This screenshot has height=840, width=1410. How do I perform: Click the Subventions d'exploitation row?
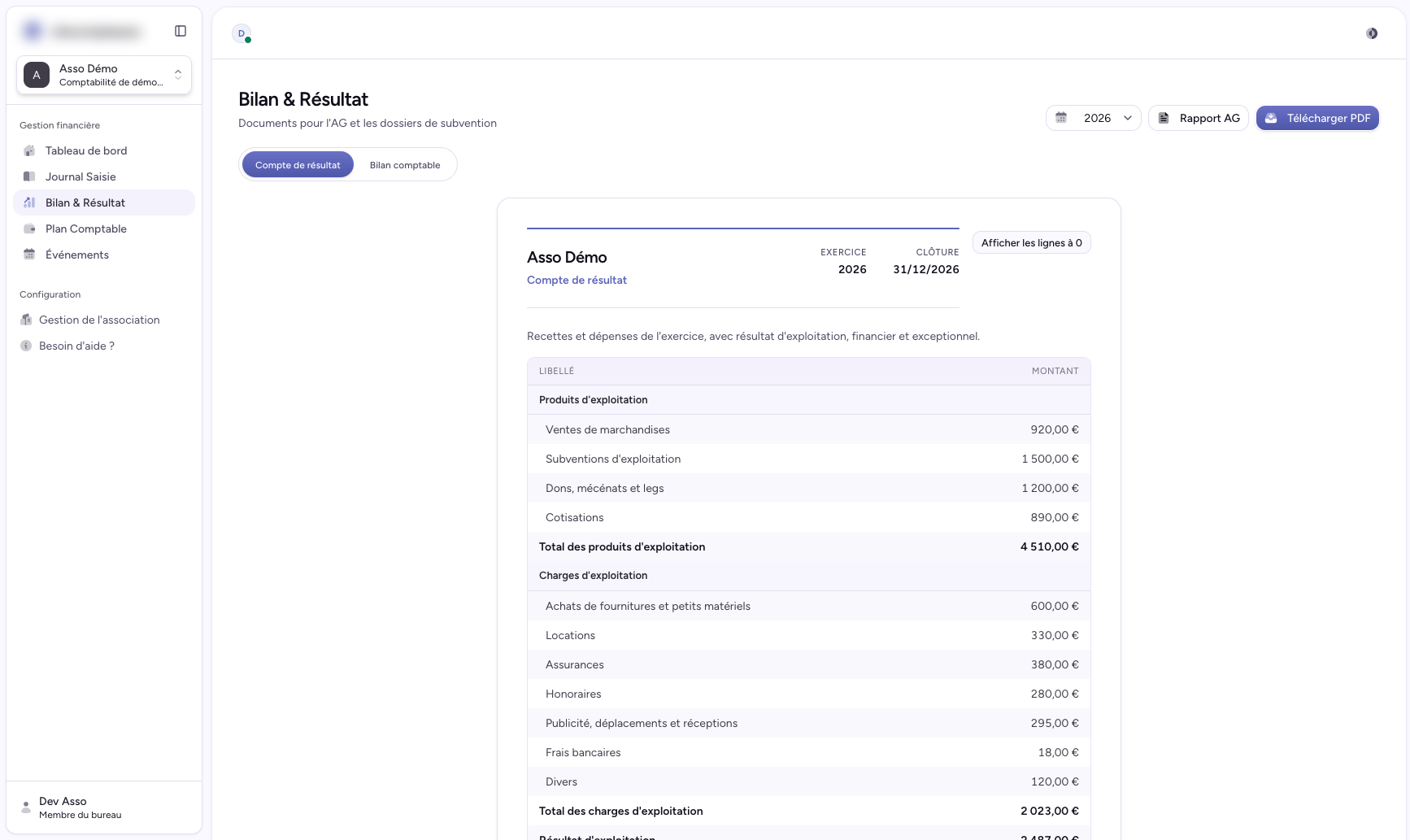(809, 459)
